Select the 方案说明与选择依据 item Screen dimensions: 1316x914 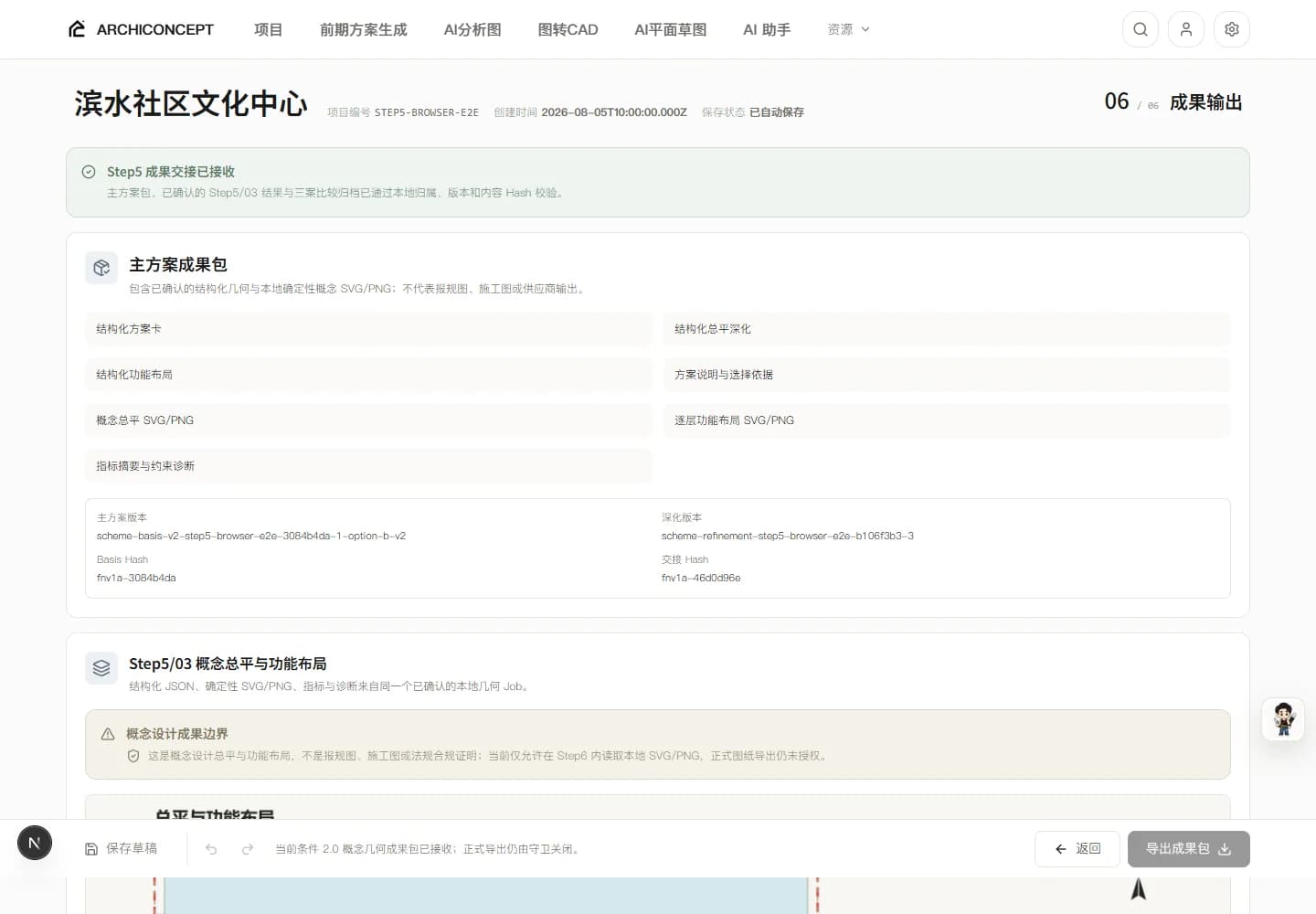(x=947, y=375)
